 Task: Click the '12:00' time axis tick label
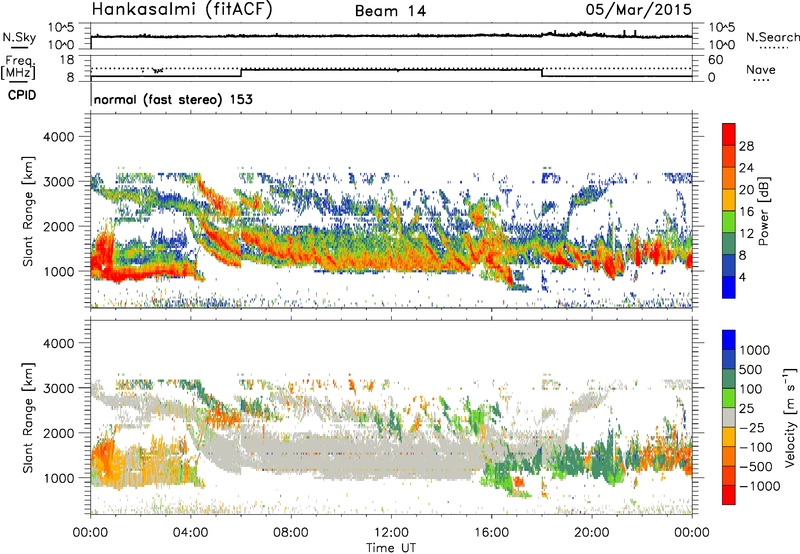pyautogui.click(x=391, y=533)
